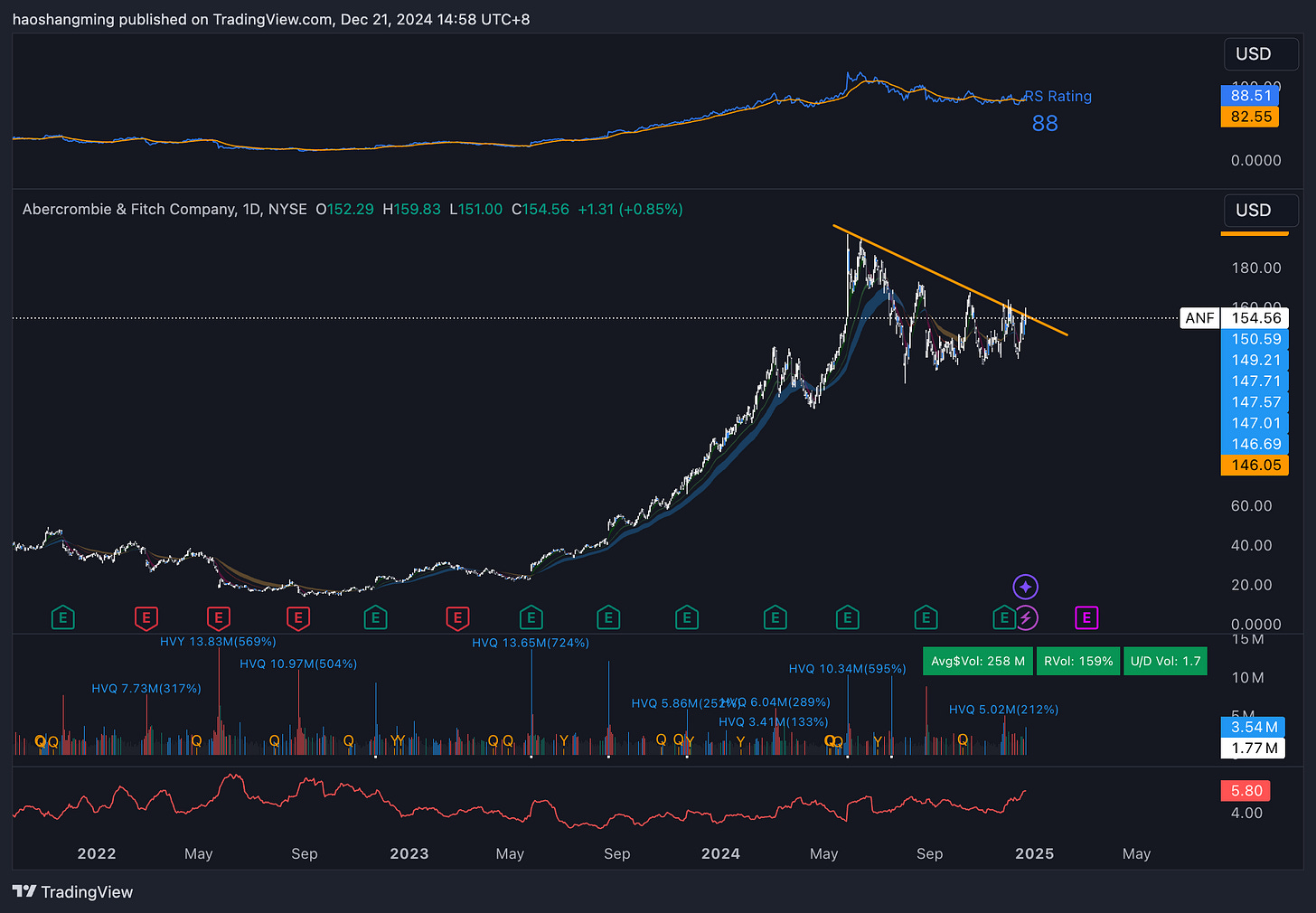The width and height of the screenshot is (1316, 913).
Task: Click the RS Rating indicator label
Action: pyautogui.click(x=1057, y=97)
